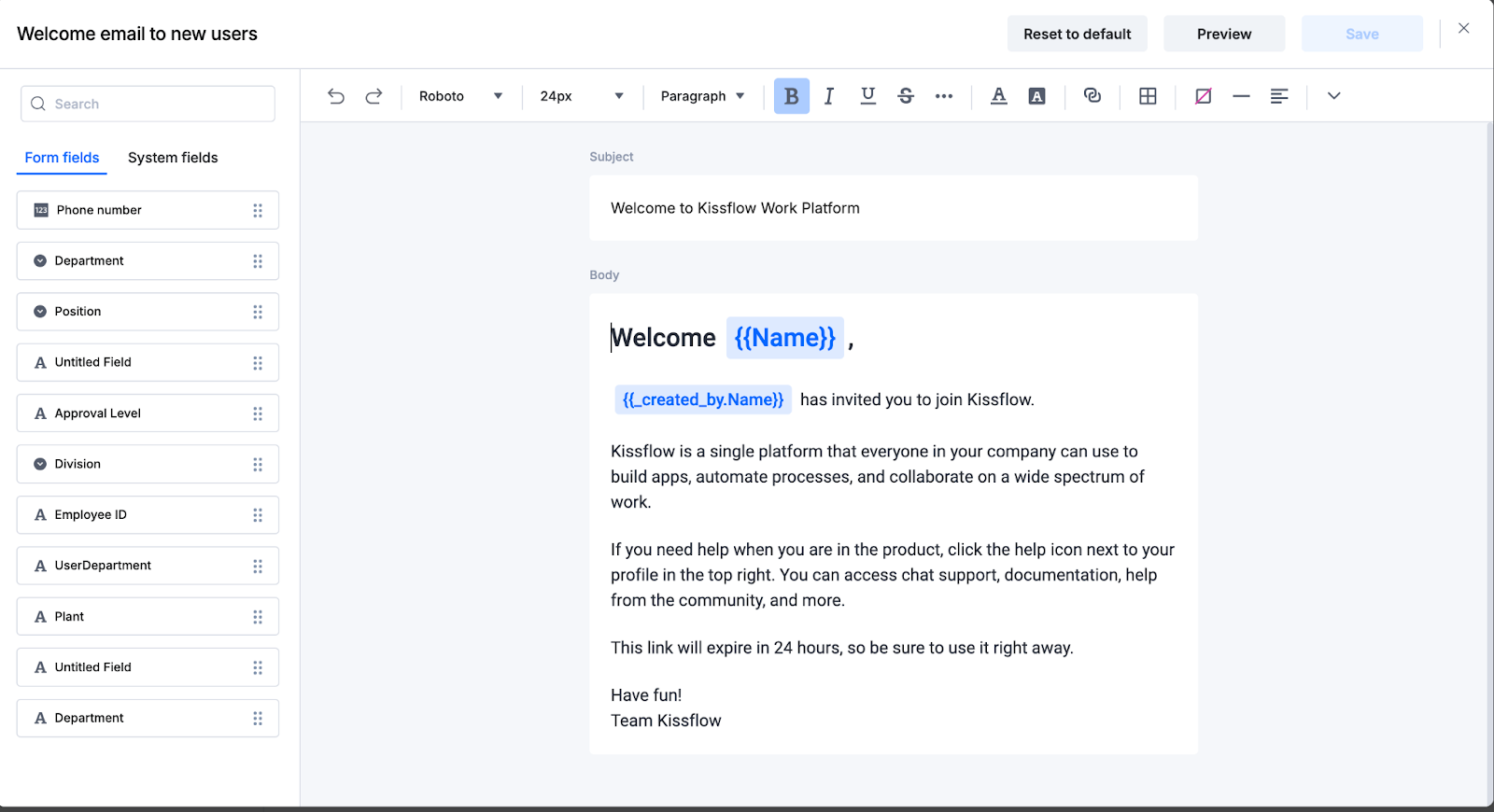The width and height of the screenshot is (1494, 812).
Task: Click the Employee ID text type icon
Action: (40, 515)
